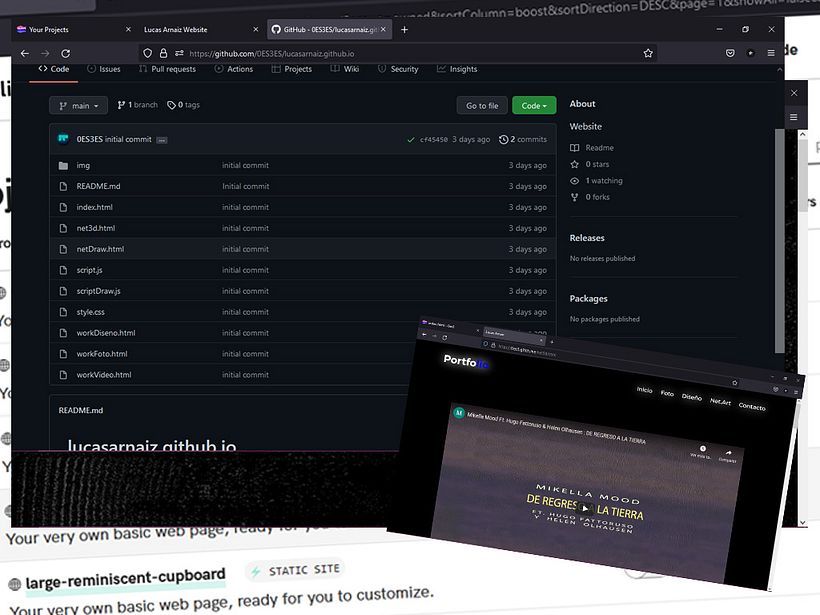Screen dimensions: 820x615
Task: Expand the main branch dropdown
Action: [x=78, y=106]
